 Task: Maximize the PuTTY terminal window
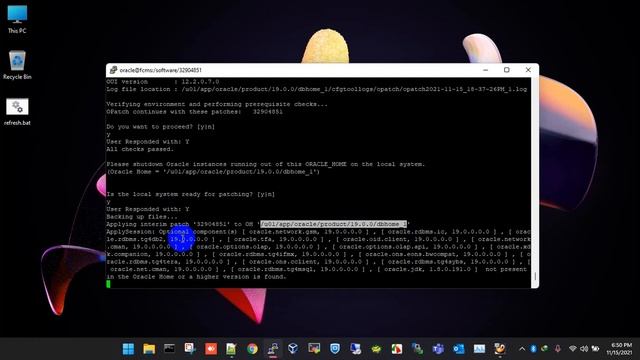pyautogui.click(x=507, y=70)
